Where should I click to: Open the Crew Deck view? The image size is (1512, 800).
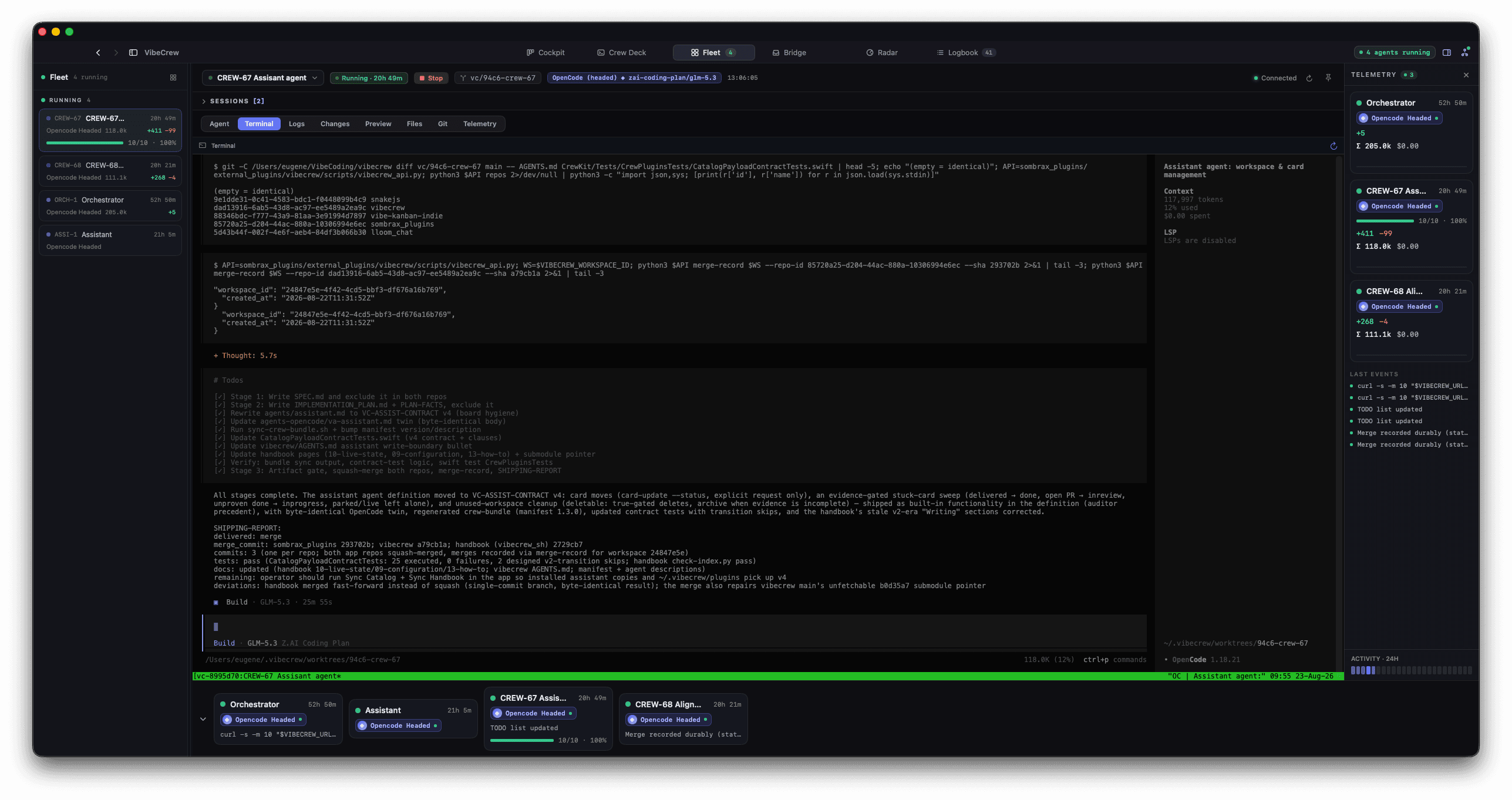click(622, 53)
